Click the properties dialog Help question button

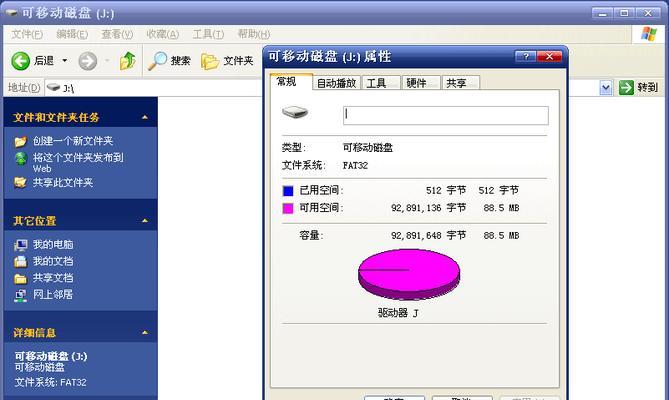click(526, 56)
